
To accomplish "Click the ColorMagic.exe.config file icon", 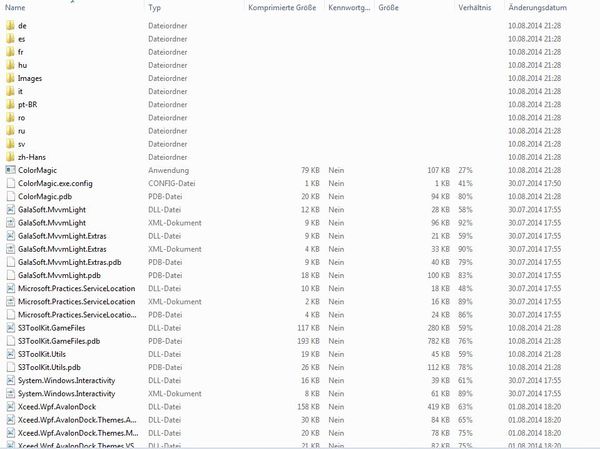I will [x=10, y=183].
